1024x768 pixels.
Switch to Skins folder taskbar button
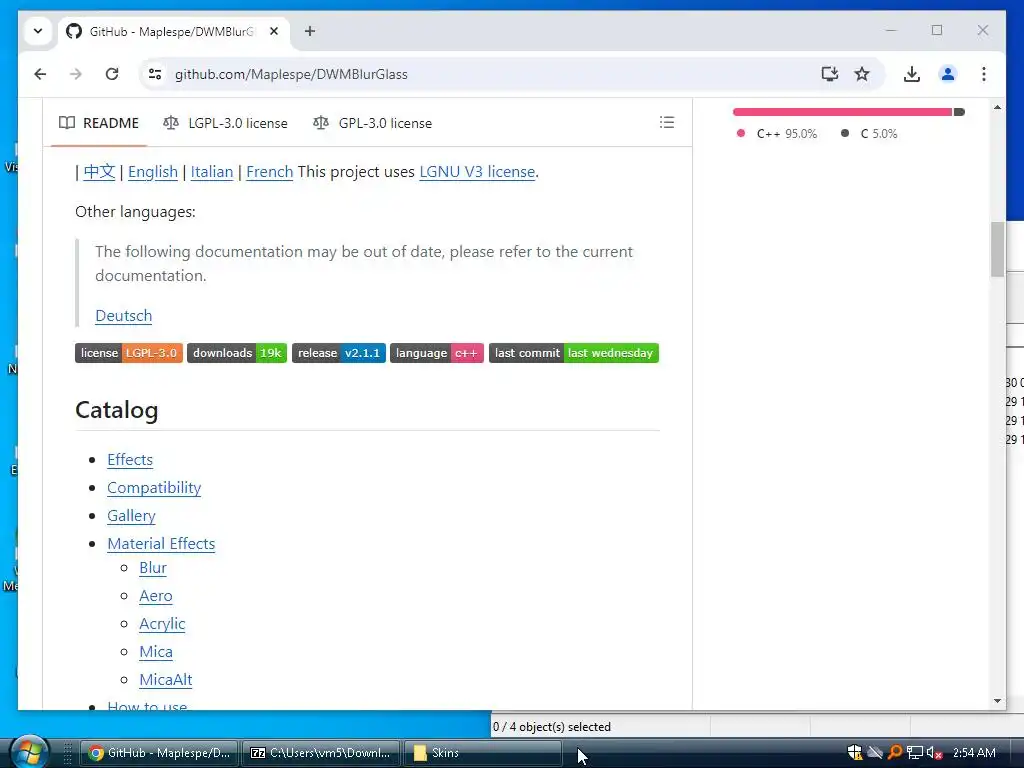pos(483,753)
